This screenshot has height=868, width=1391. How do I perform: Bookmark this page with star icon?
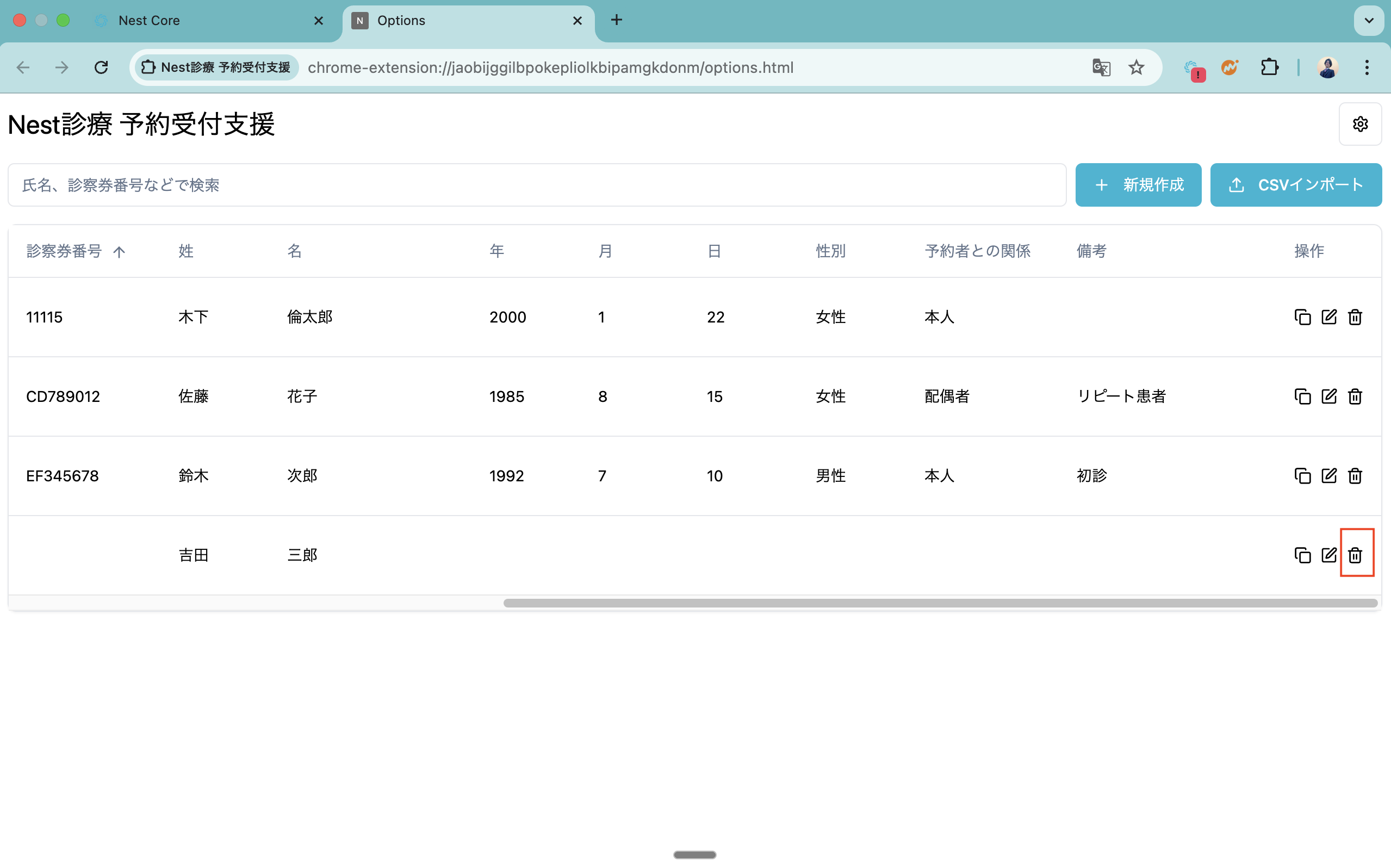(1136, 68)
